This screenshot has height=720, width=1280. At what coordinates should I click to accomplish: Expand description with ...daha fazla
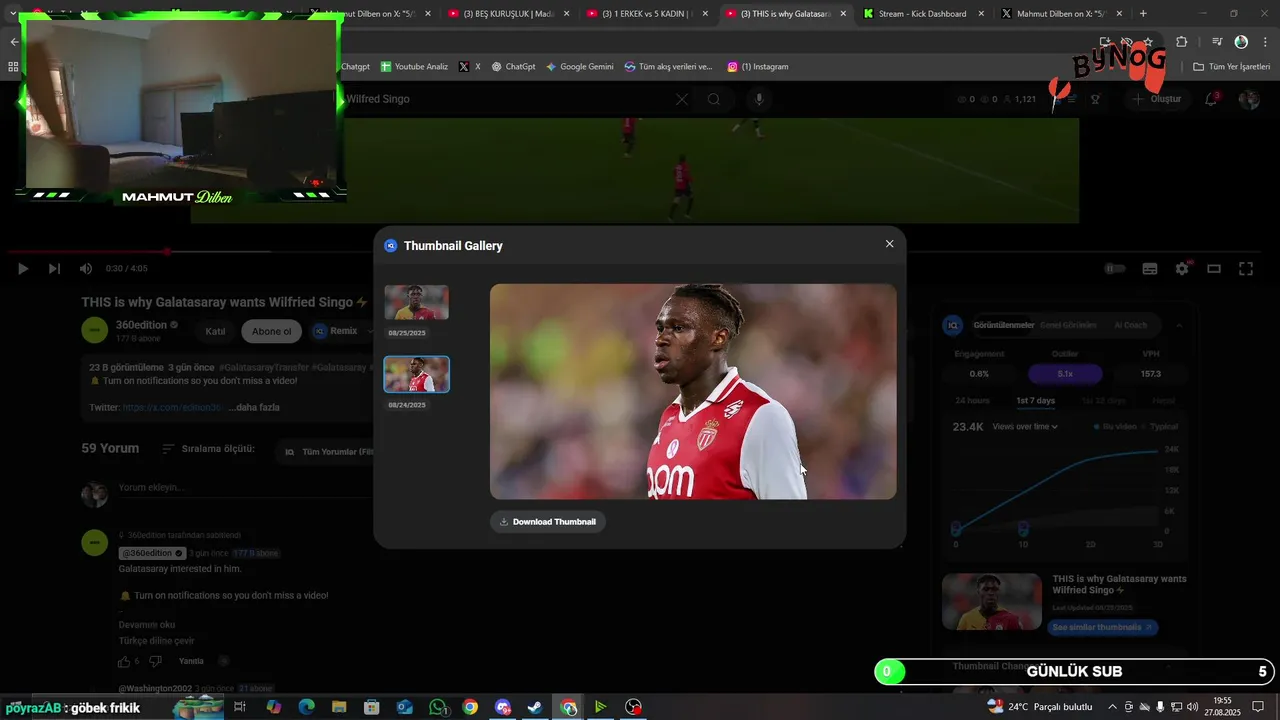pos(254,407)
